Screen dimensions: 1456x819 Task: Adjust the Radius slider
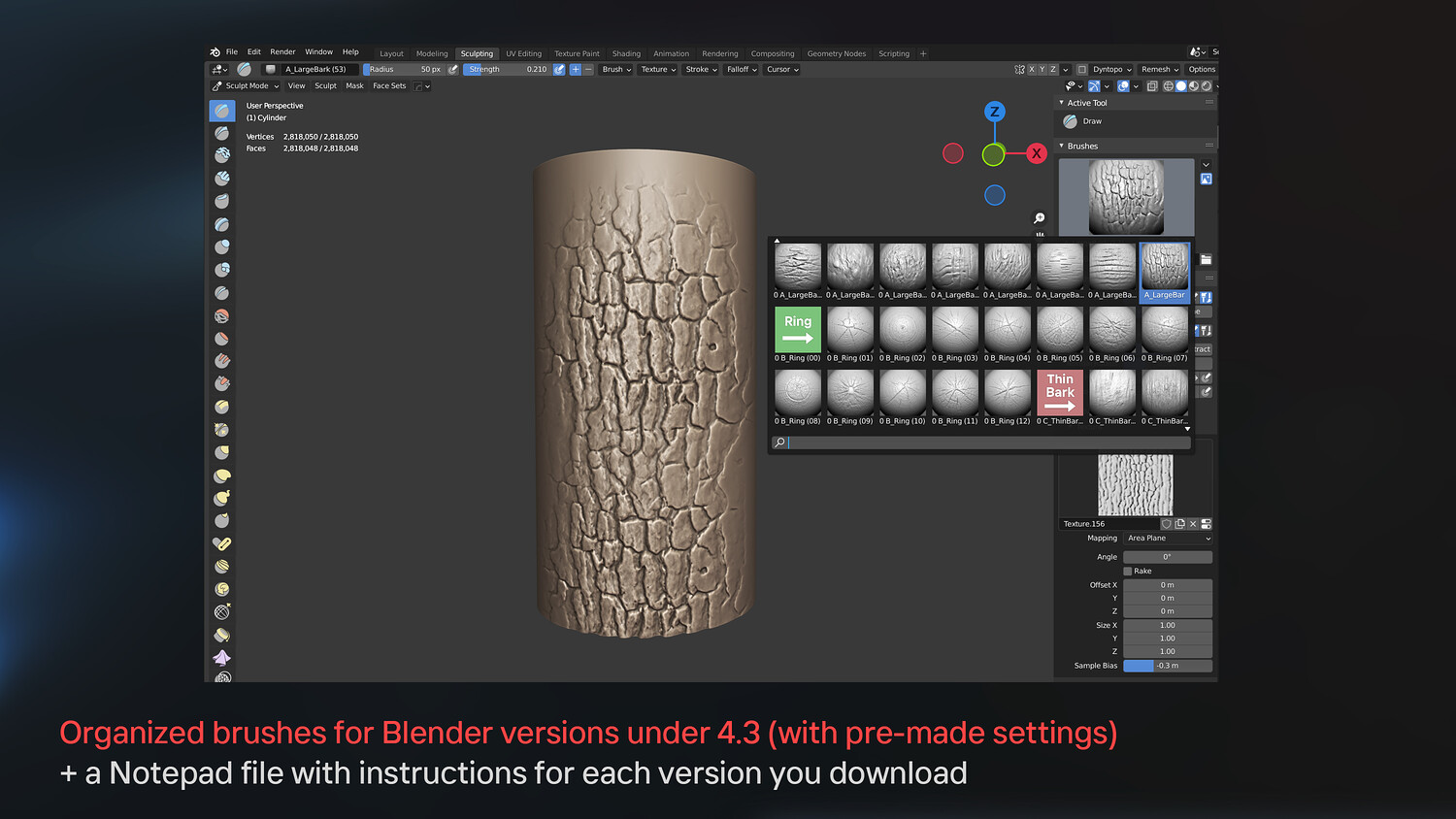coord(403,70)
